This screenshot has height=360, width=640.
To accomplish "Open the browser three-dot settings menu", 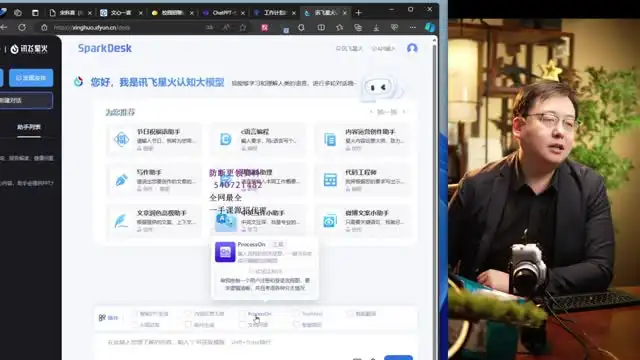I will (x=413, y=27).
